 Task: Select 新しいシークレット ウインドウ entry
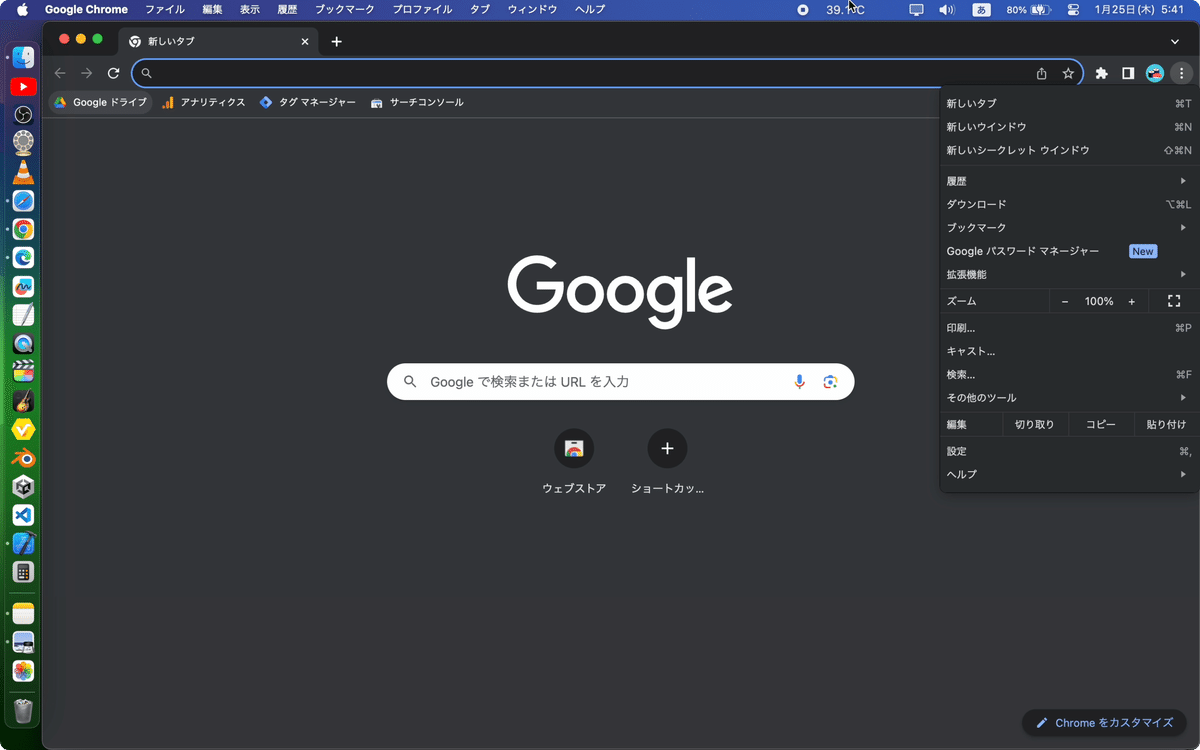(x=1069, y=150)
